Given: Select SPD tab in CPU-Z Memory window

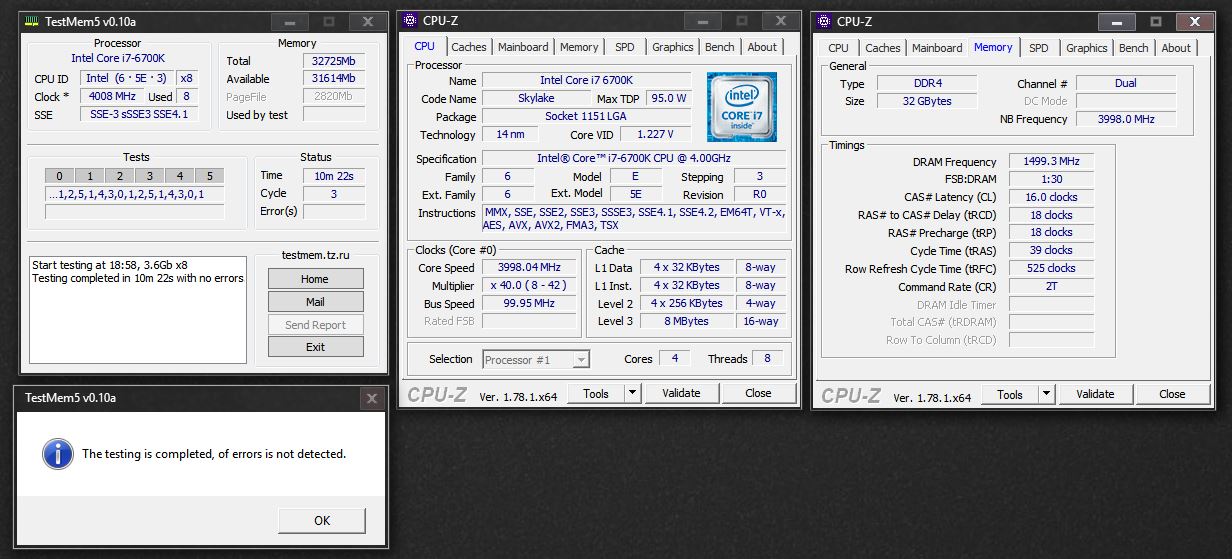Looking at the screenshot, I should 1039,48.
